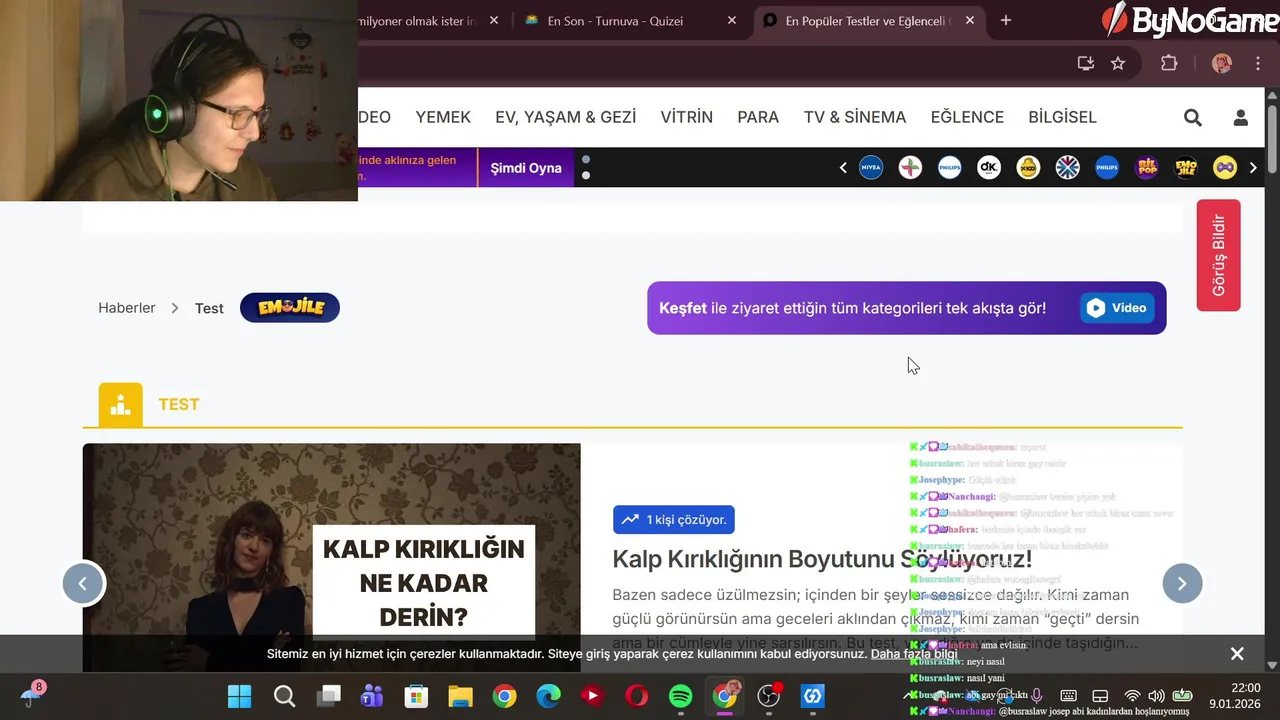Open the PARA menu category
Screen dimensions: 1280x720
tap(758, 117)
